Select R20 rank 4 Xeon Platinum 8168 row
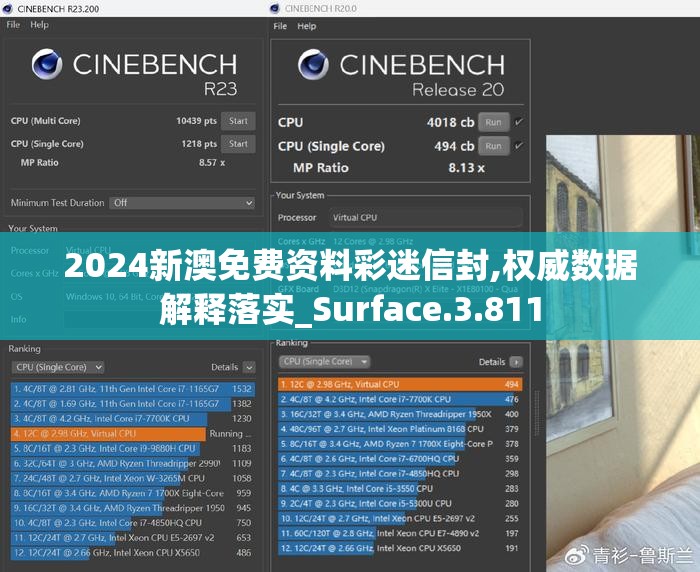The width and height of the screenshot is (700, 572). pyautogui.click(x=400, y=429)
